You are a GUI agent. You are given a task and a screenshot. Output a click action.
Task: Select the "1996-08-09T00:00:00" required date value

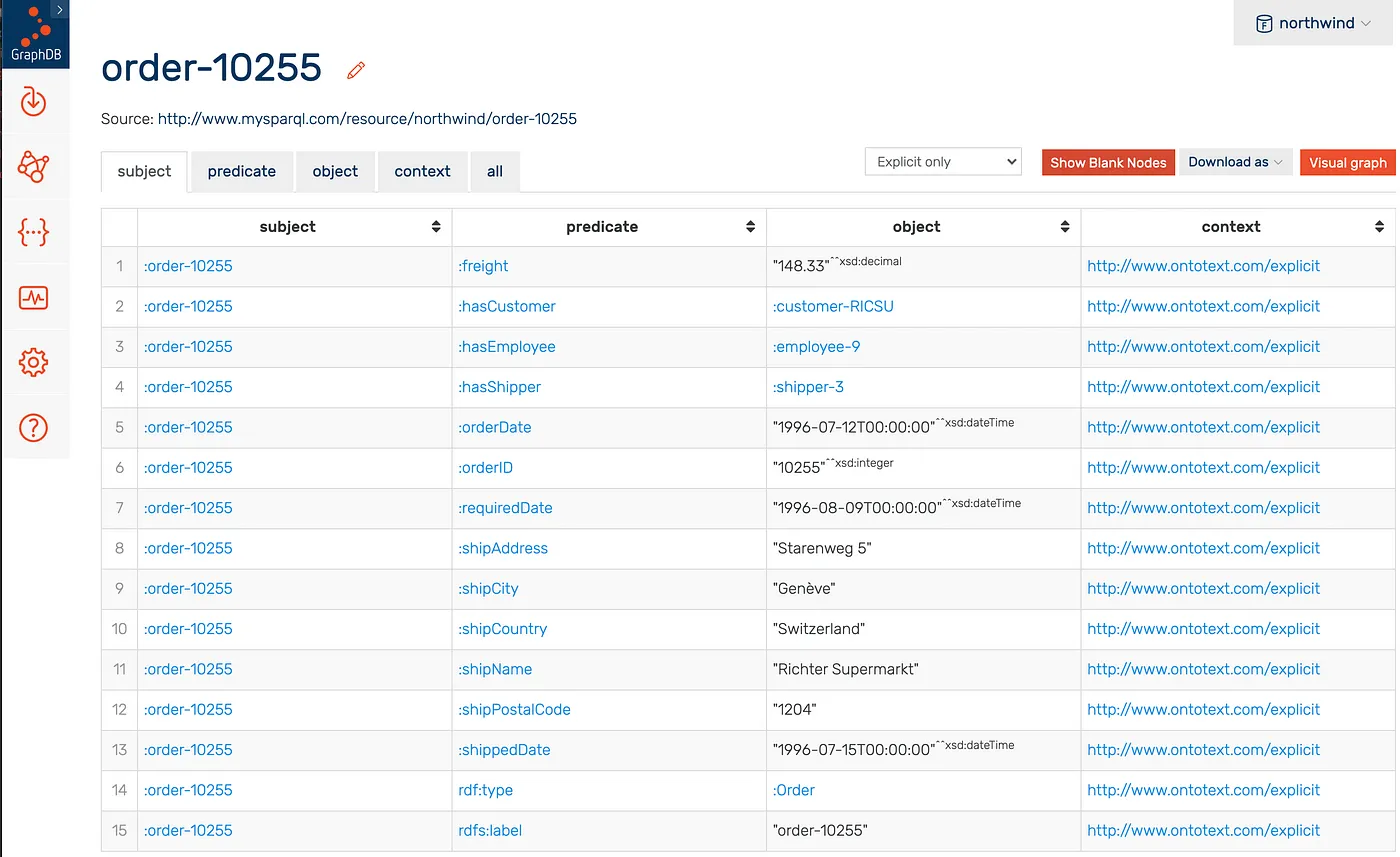click(x=857, y=508)
